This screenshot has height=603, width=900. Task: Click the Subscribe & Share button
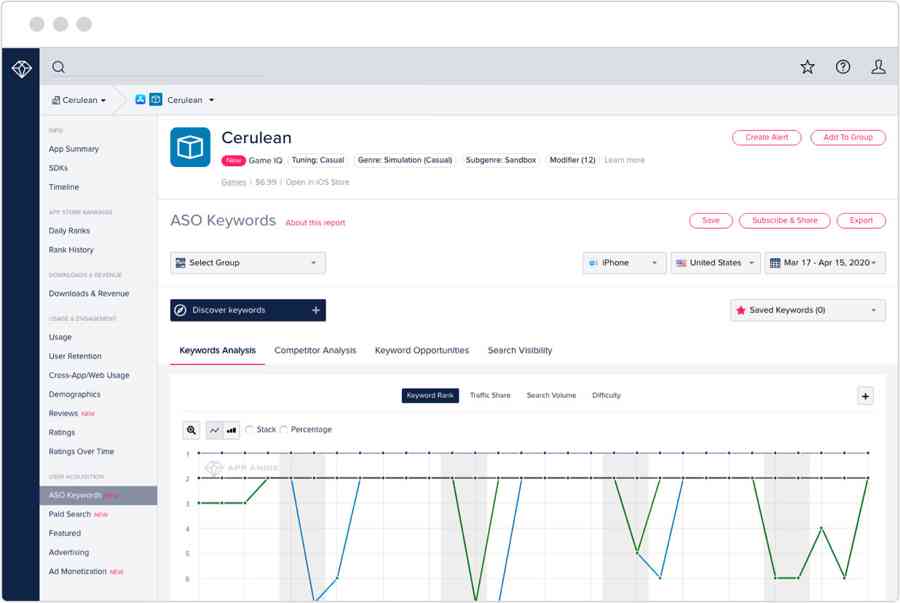[x=784, y=221]
